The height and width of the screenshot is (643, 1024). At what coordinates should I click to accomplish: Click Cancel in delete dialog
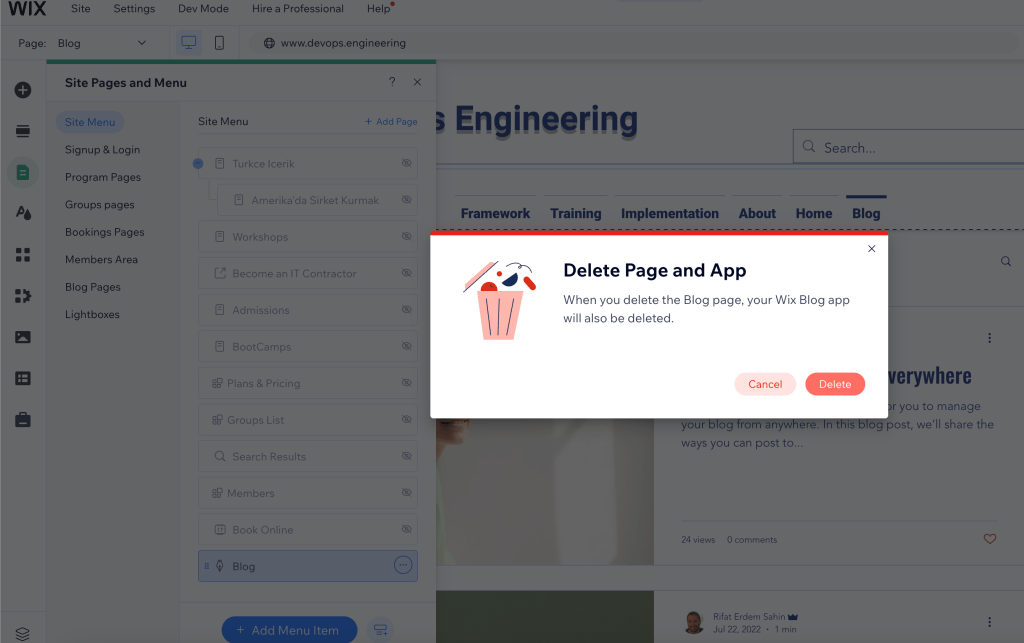(x=765, y=384)
